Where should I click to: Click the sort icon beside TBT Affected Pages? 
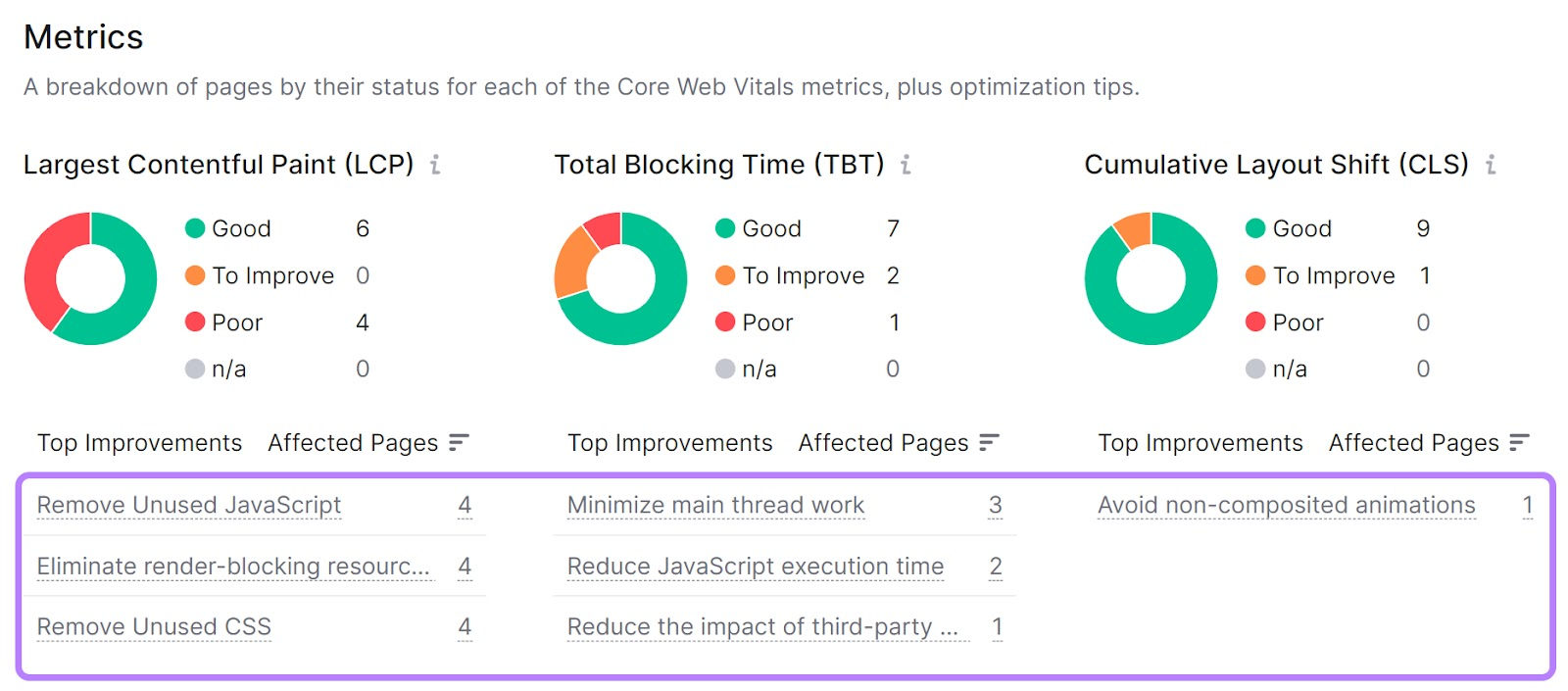(989, 442)
